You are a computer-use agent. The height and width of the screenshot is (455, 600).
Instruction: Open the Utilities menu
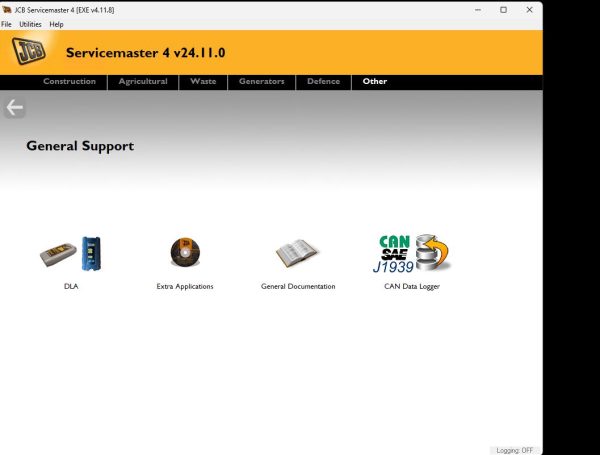coord(30,24)
